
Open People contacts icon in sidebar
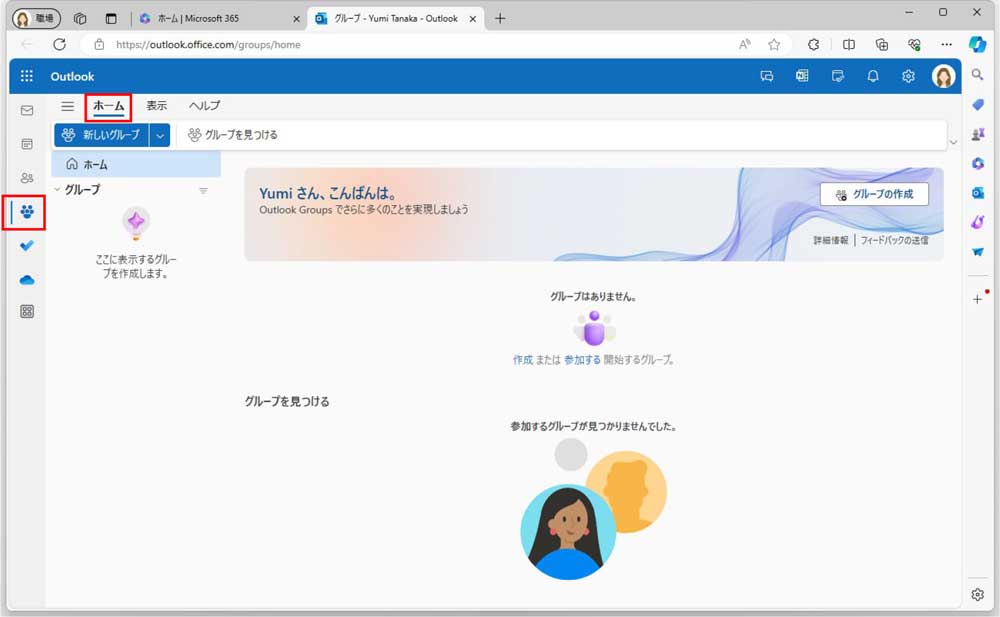pos(27,178)
